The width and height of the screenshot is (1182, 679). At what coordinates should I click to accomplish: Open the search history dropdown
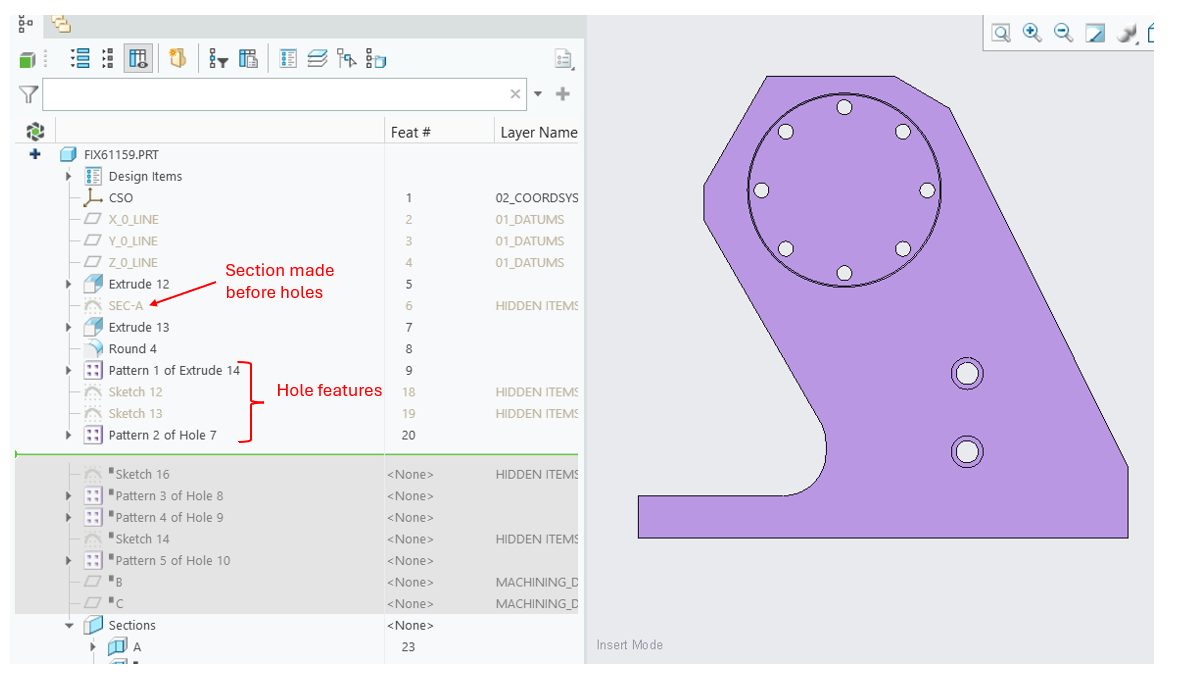point(538,94)
